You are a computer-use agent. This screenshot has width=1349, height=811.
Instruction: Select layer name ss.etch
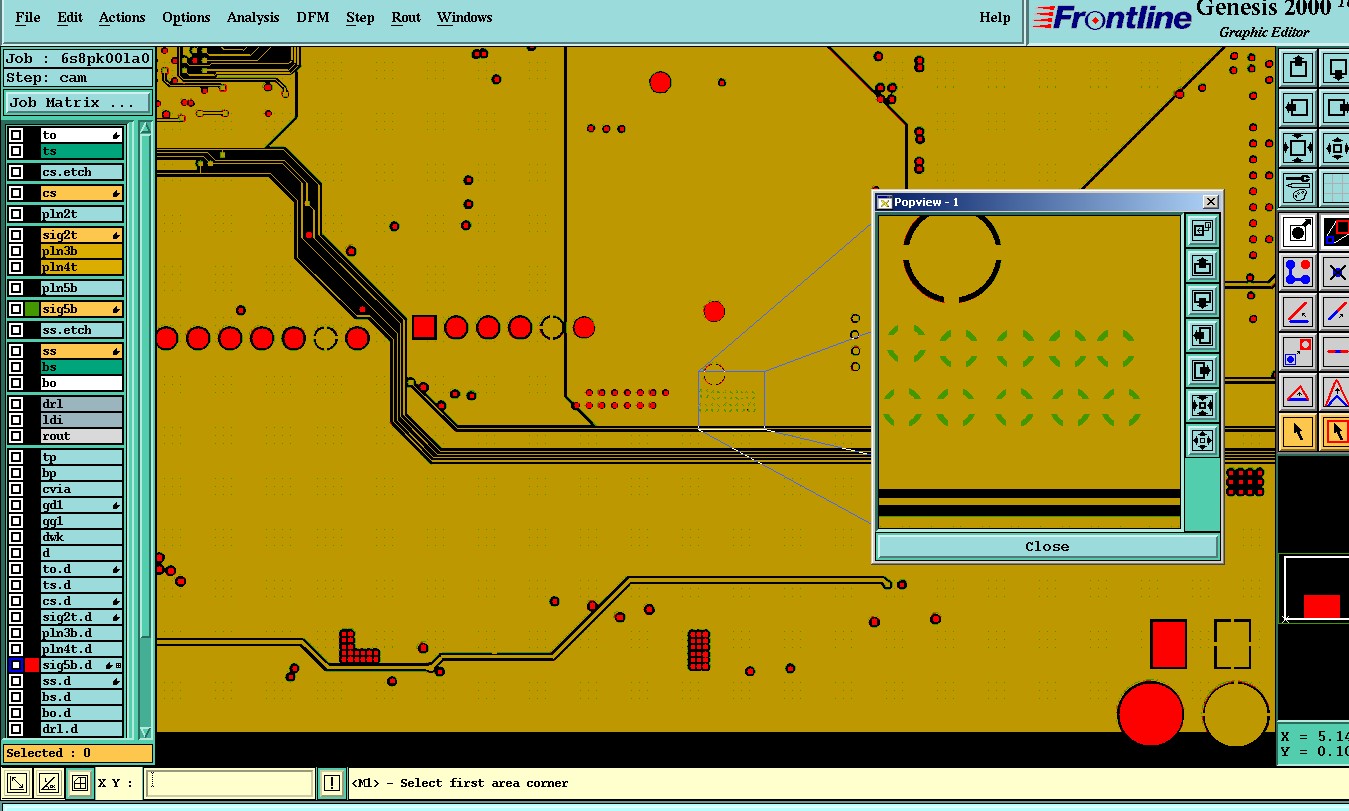coord(82,330)
